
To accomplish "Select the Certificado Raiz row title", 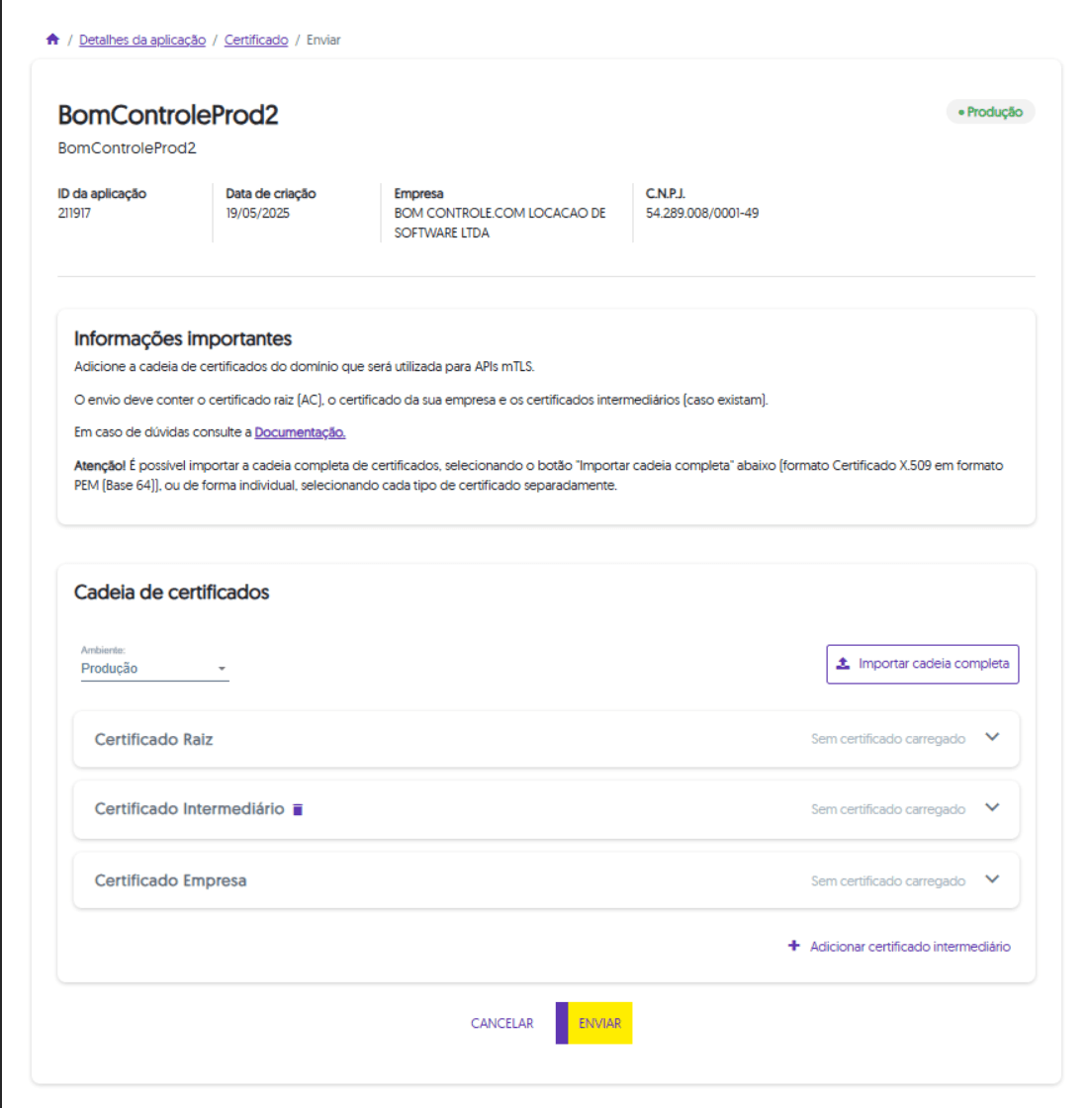I will coord(153,739).
